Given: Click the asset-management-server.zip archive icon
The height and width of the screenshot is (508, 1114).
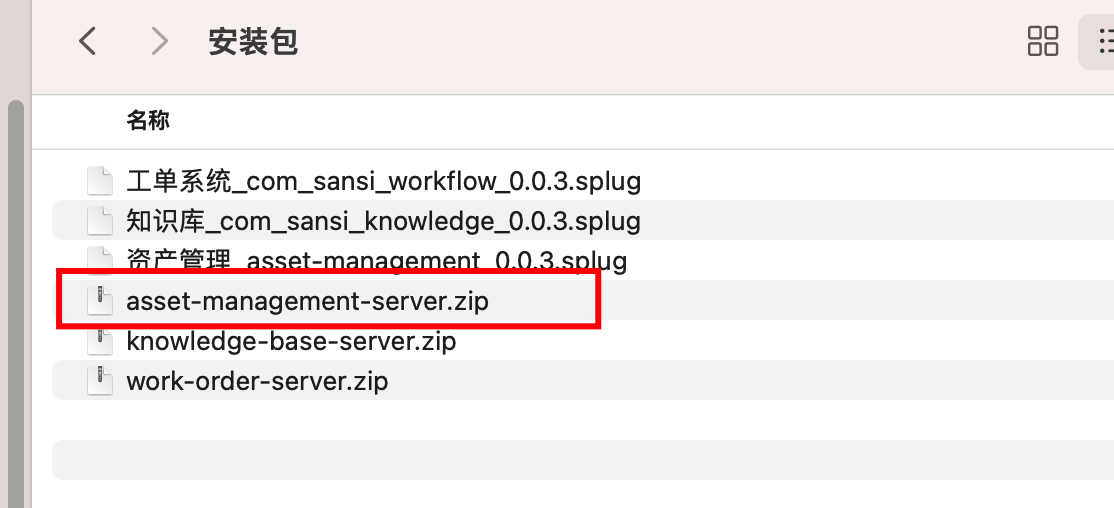Looking at the screenshot, I should tap(100, 302).
